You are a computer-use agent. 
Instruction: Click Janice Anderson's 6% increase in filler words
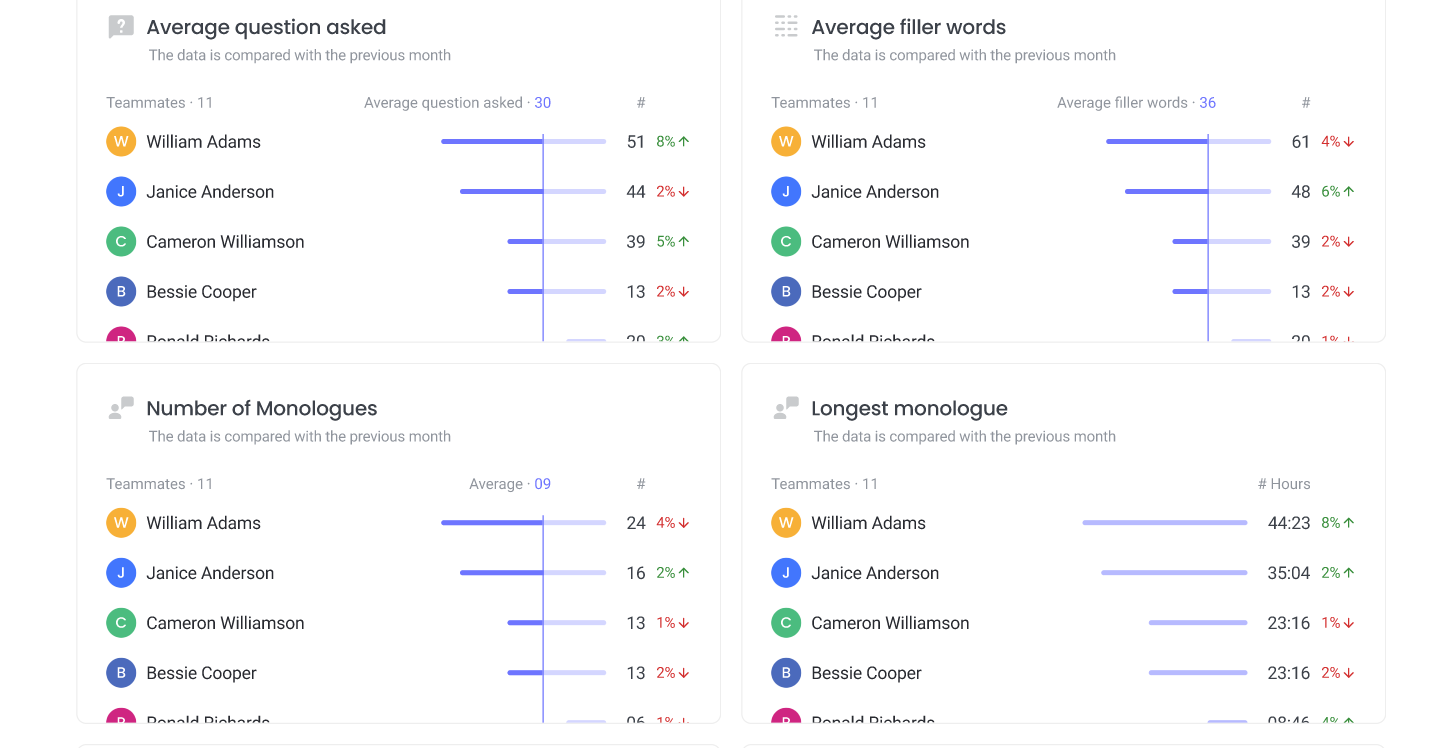coord(1337,191)
